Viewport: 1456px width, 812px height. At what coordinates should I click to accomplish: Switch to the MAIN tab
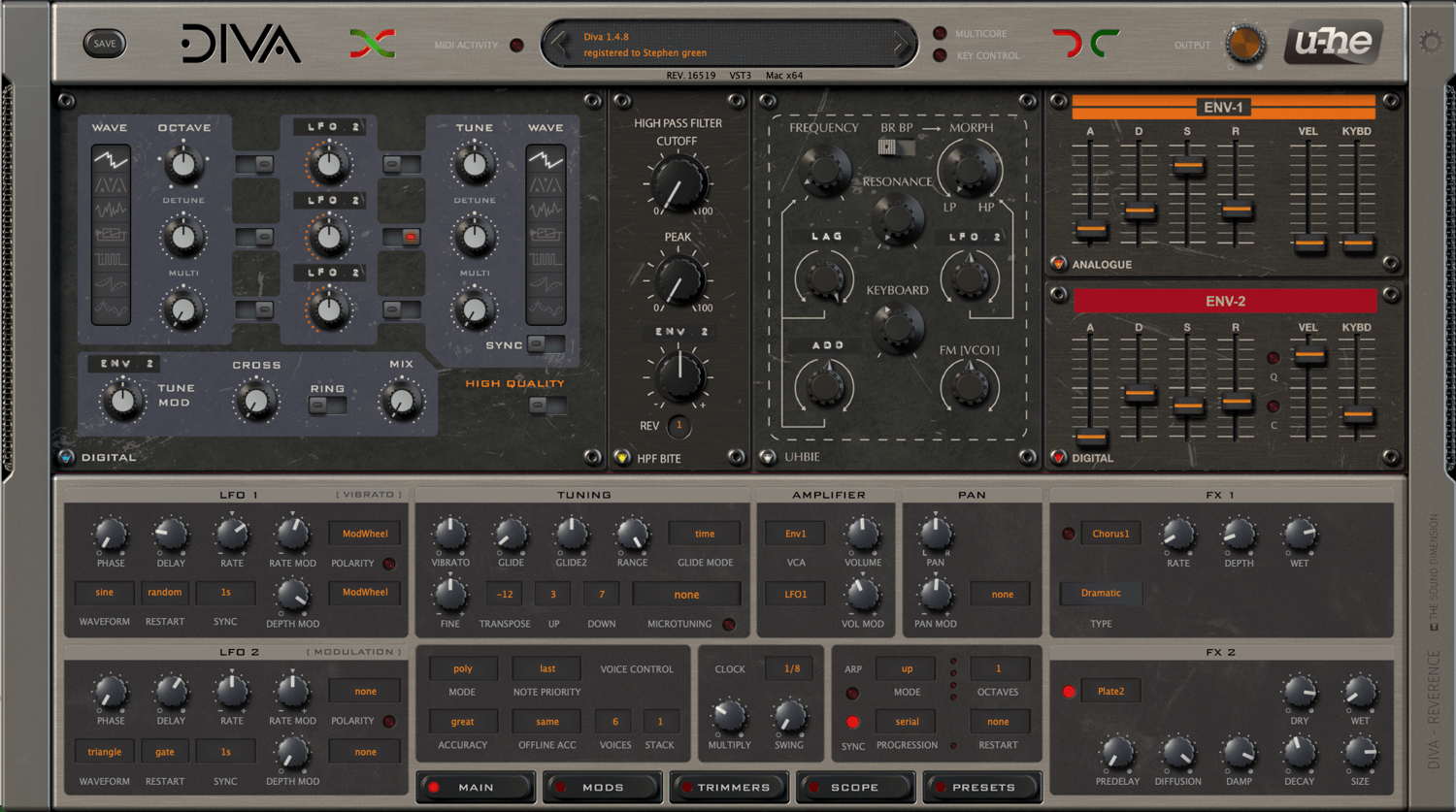(477, 787)
